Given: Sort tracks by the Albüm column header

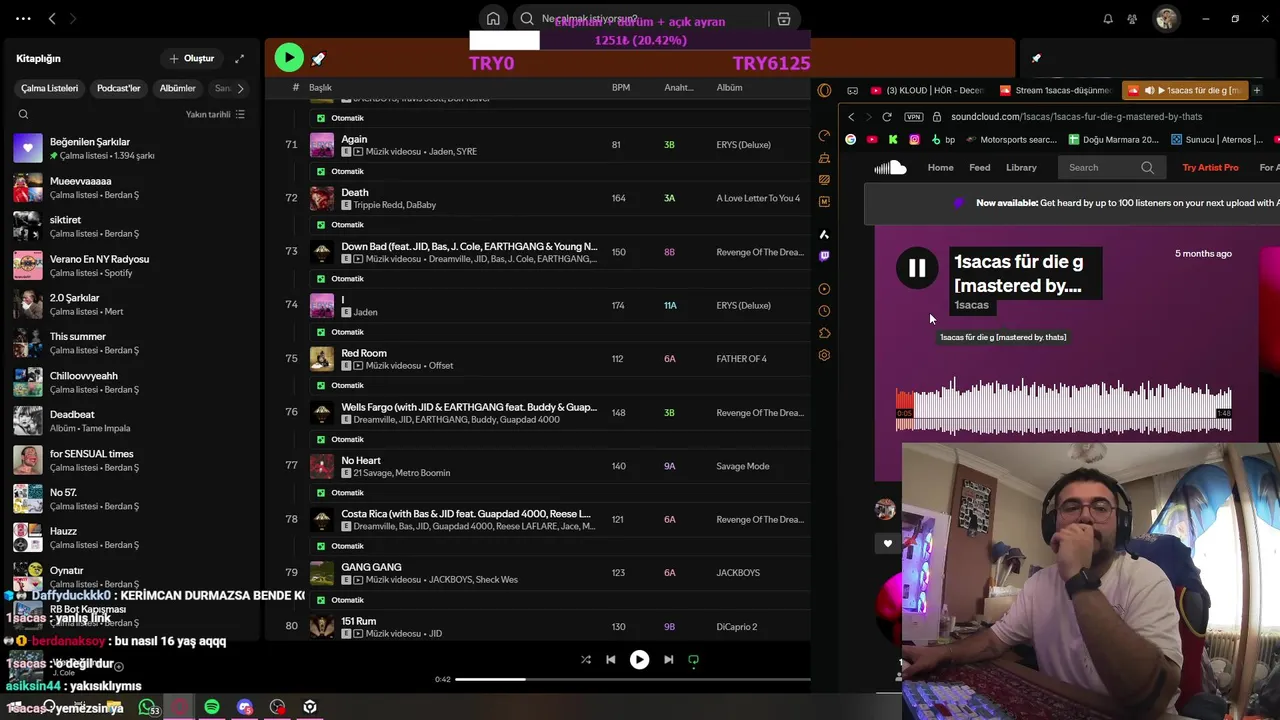Looking at the screenshot, I should pyautogui.click(x=729, y=88).
